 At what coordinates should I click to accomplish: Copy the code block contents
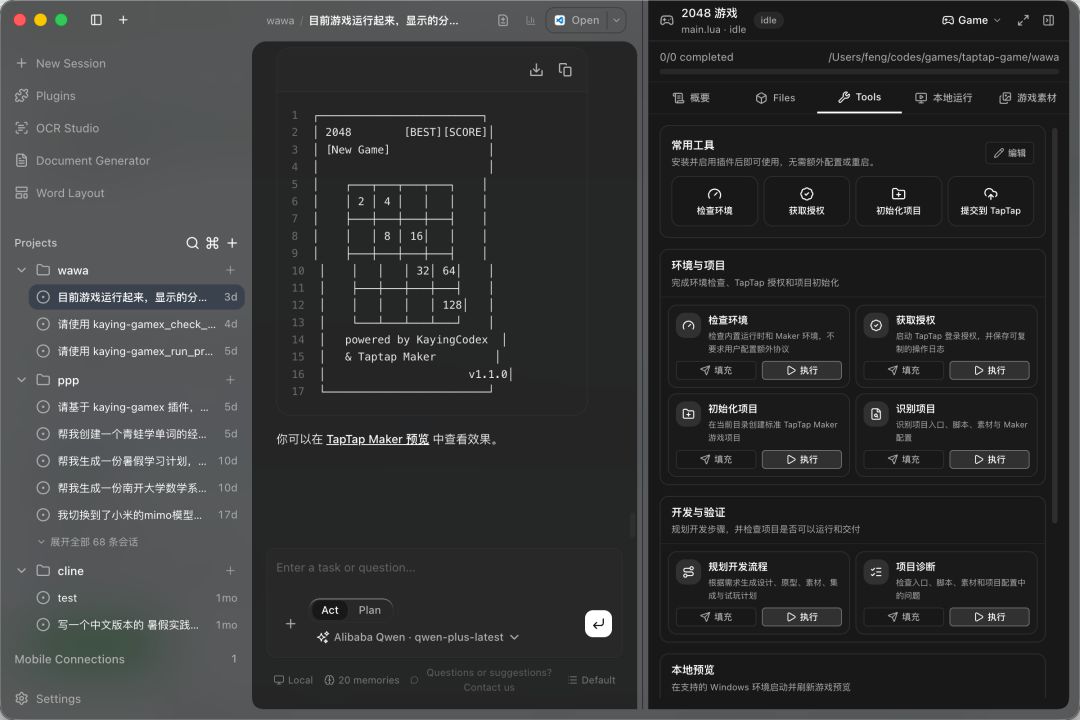tap(565, 70)
